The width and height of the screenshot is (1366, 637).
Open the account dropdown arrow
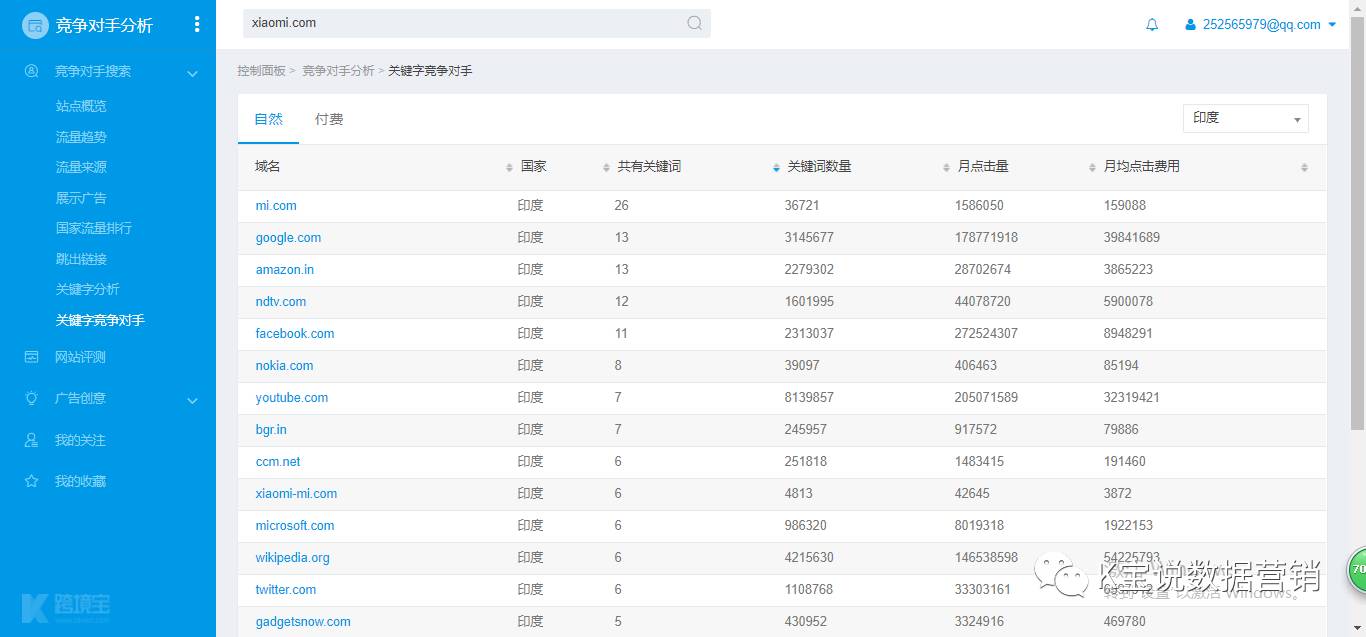[1333, 25]
